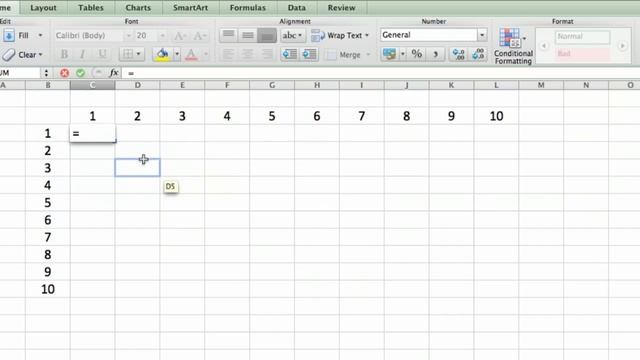Open font color dropdown arrow
The height and width of the screenshot is (360, 640).
tap(205, 54)
